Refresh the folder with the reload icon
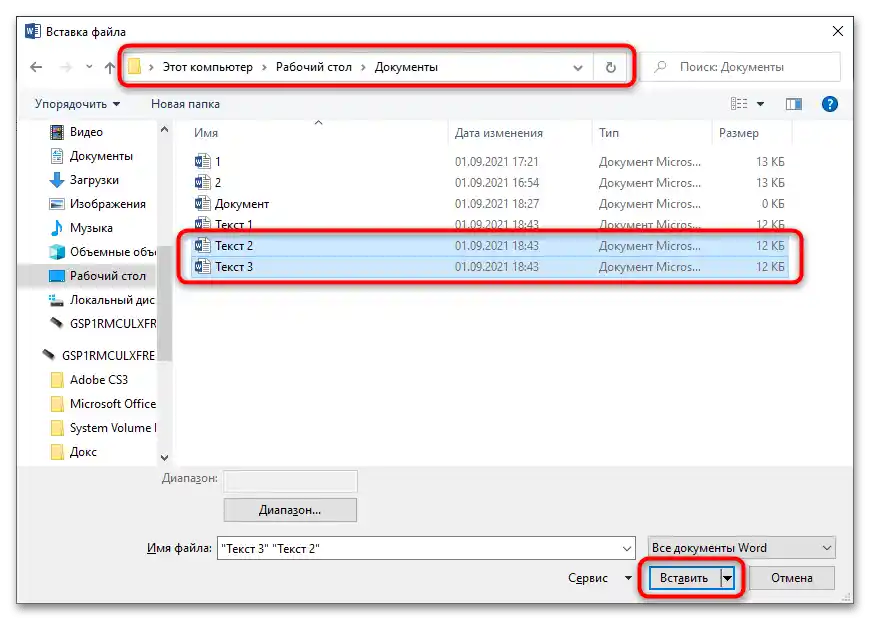 610,68
